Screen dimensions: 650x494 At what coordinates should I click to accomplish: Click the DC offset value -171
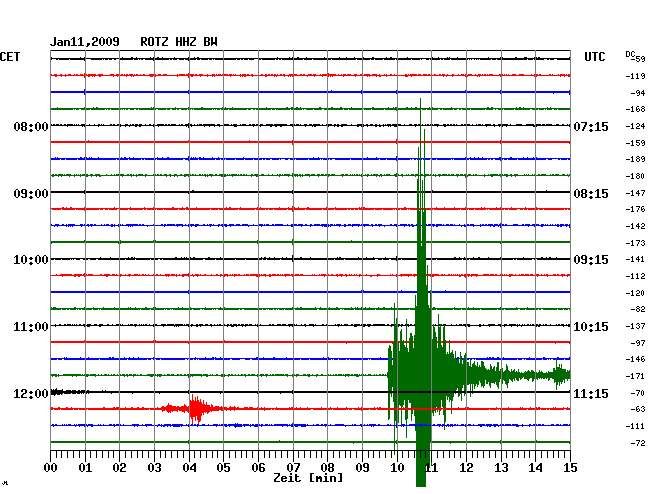point(635,376)
